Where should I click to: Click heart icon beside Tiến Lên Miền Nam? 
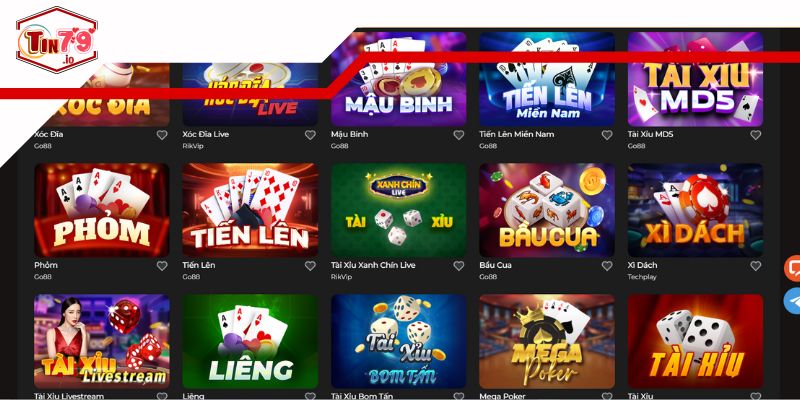click(607, 135)
